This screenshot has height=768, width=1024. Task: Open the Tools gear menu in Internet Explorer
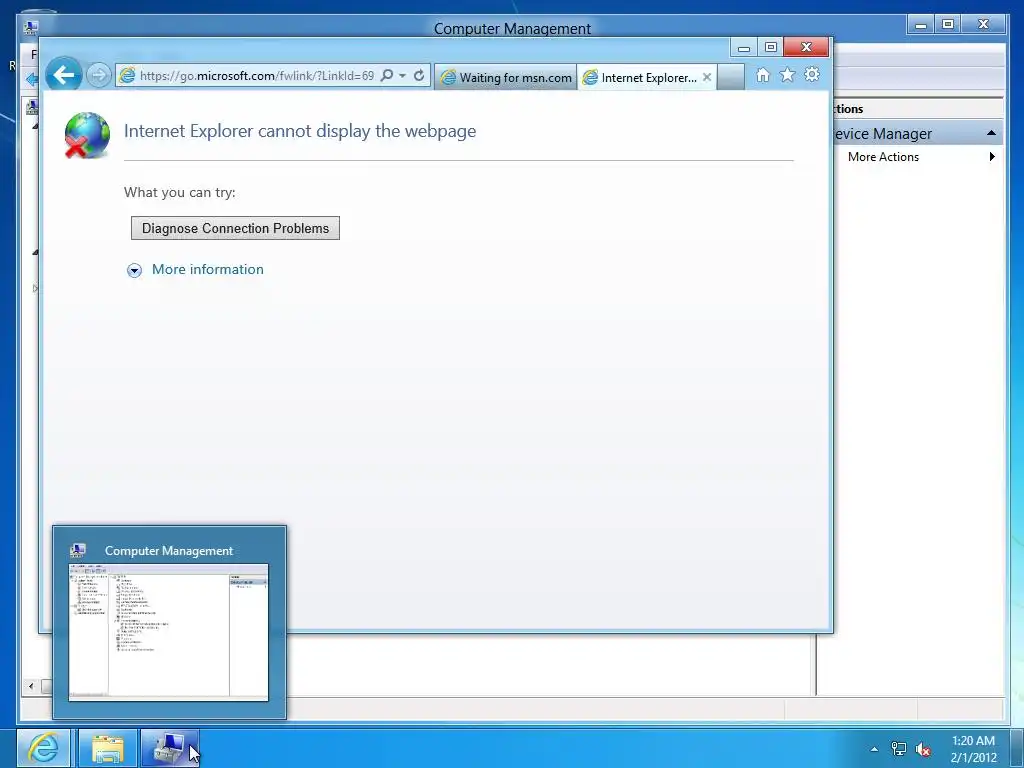click(812, 74)
